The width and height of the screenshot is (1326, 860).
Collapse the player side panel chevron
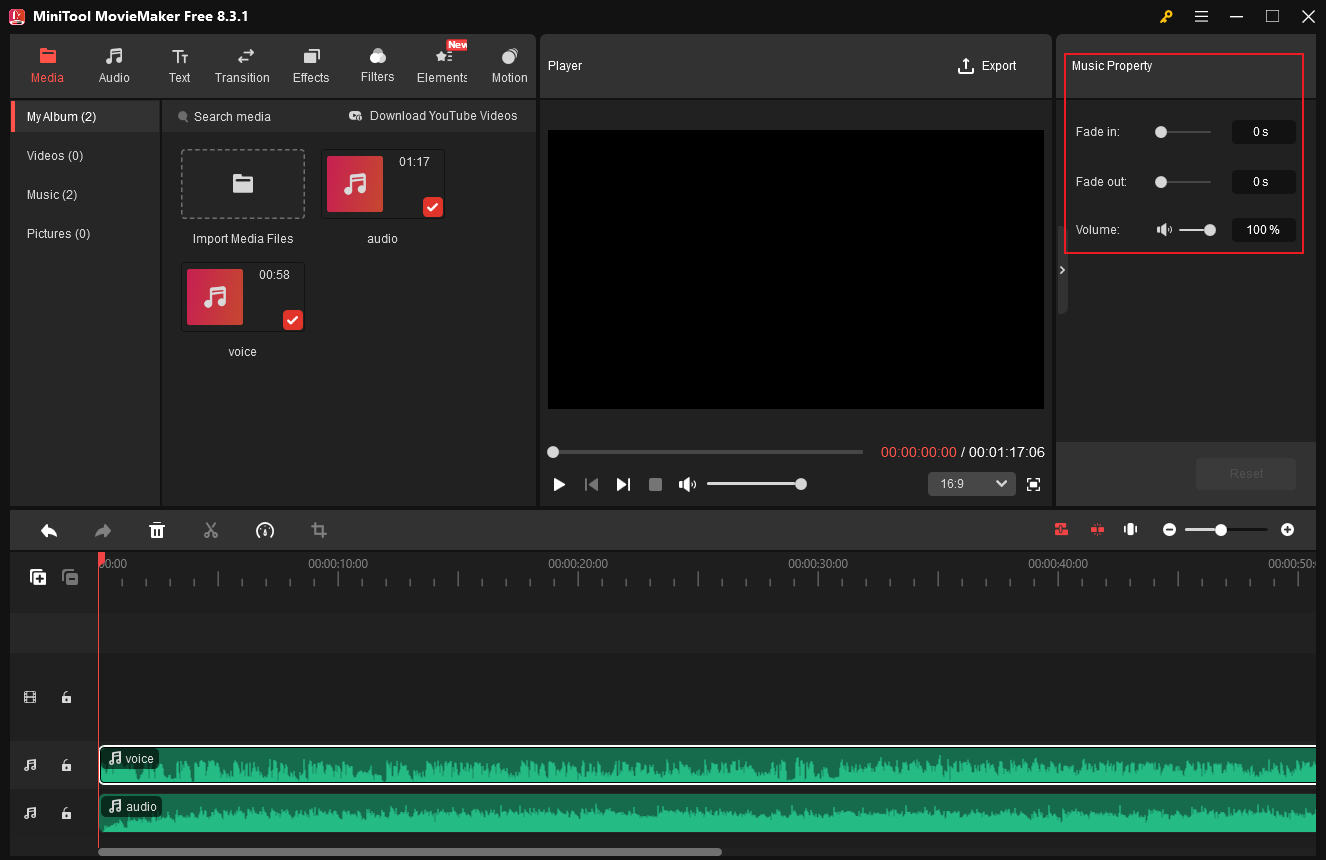coord(1061,269)
